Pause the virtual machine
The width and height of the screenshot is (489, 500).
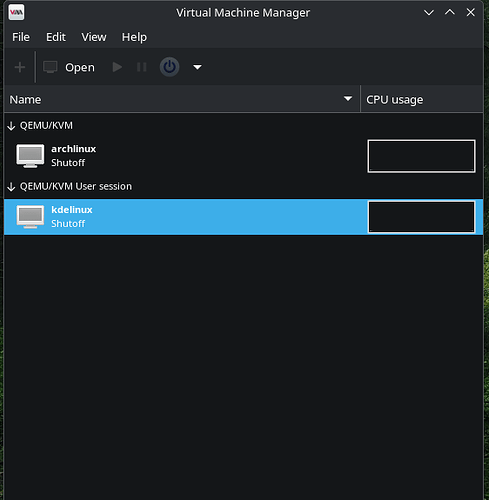pos(142,67)
